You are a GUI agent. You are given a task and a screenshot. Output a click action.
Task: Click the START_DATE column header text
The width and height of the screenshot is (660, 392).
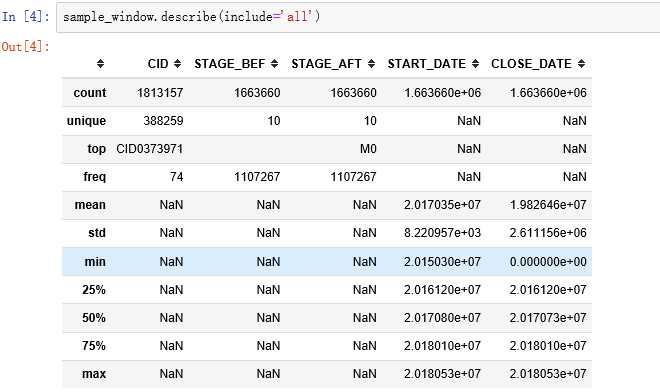click(x=426, y=64)
